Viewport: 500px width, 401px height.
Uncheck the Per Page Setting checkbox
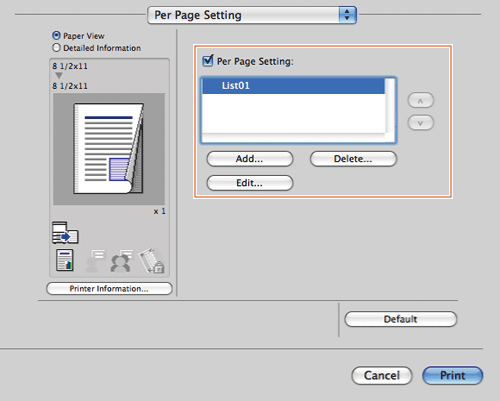pyautogui.click(x=208, y=61)
